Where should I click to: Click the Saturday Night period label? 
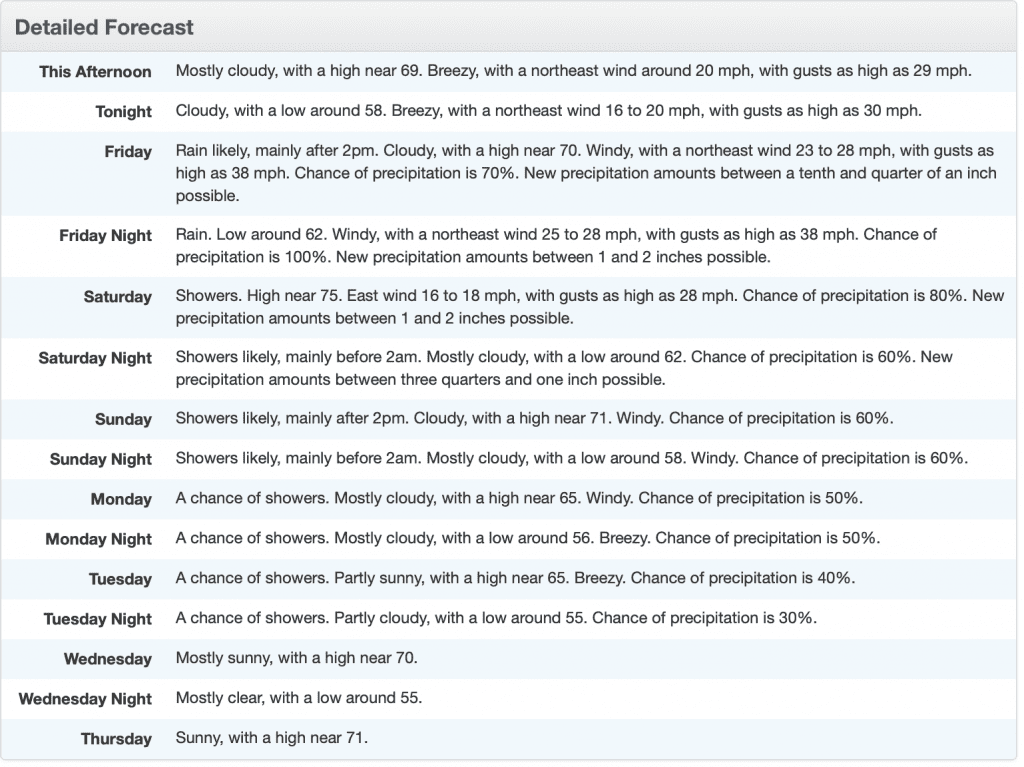[x=95, y=358]
